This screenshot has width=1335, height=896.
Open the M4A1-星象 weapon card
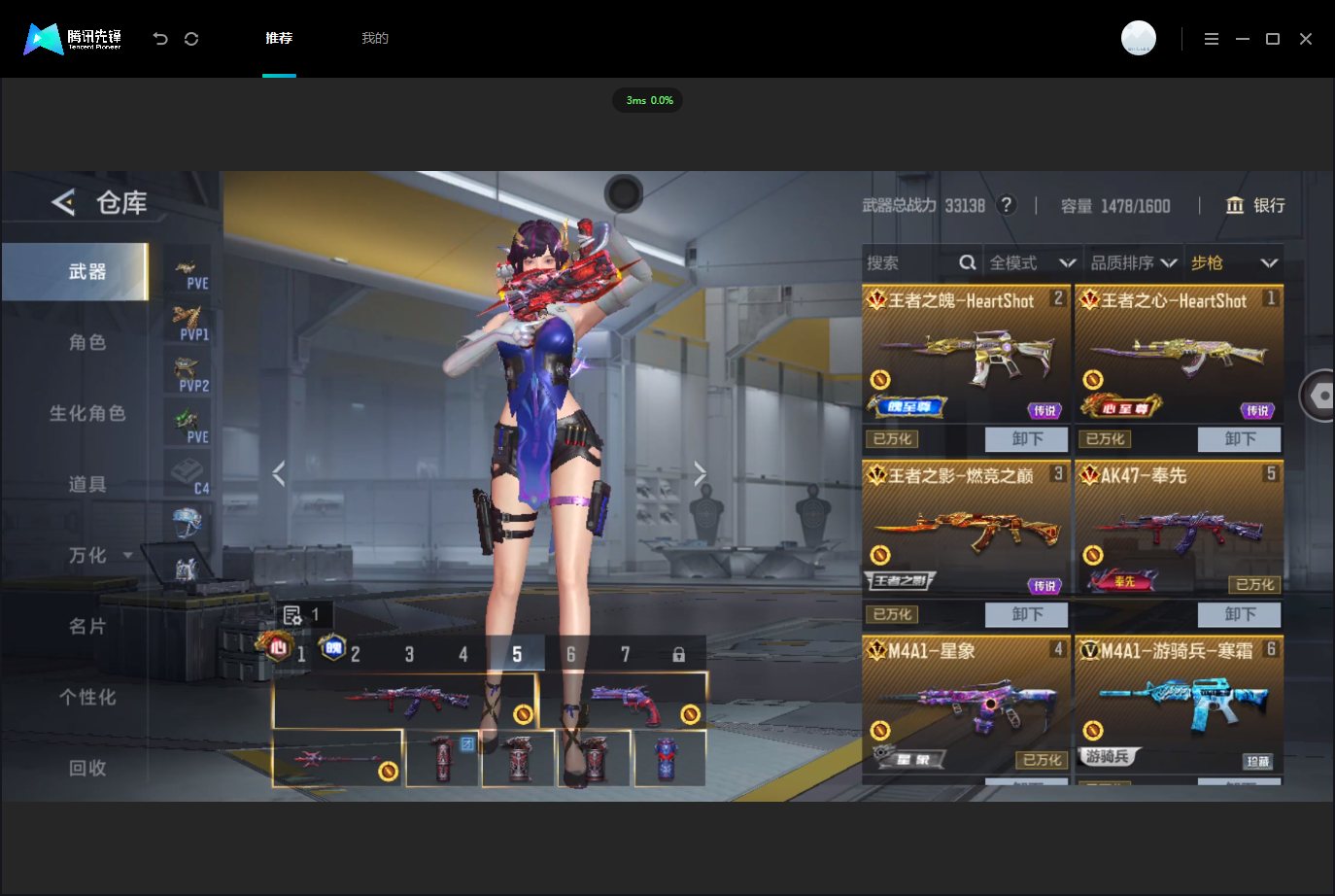[x=967, y=705]
